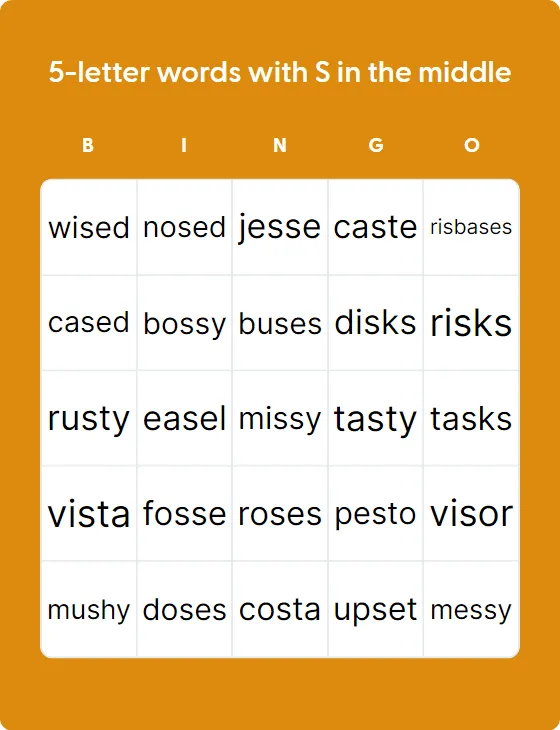Select the 'visor' cell
The height and width of the screenshot is (730, 560).
[x=471, y=514]
